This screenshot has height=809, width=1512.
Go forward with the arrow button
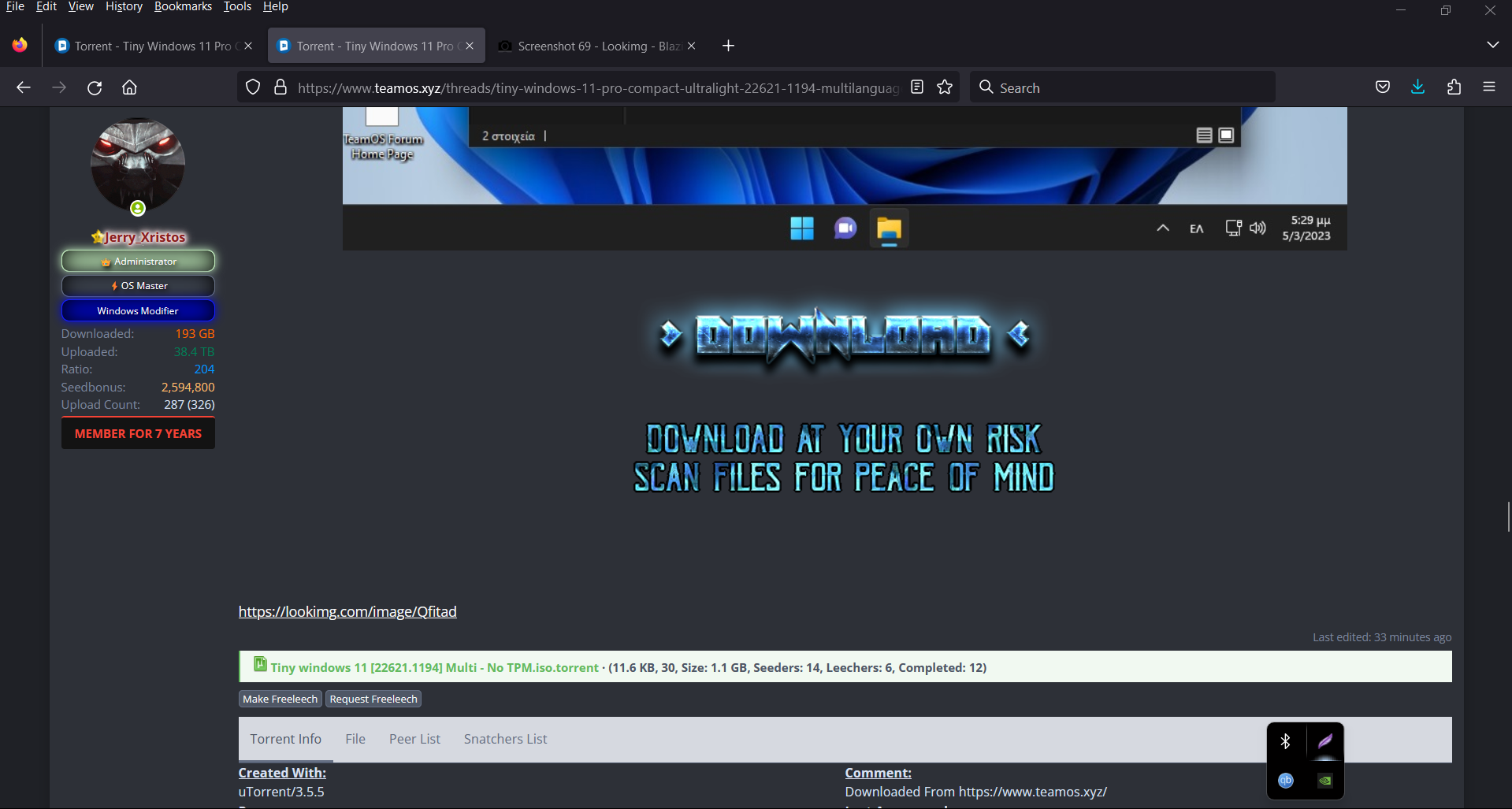(x=59, y=87)
